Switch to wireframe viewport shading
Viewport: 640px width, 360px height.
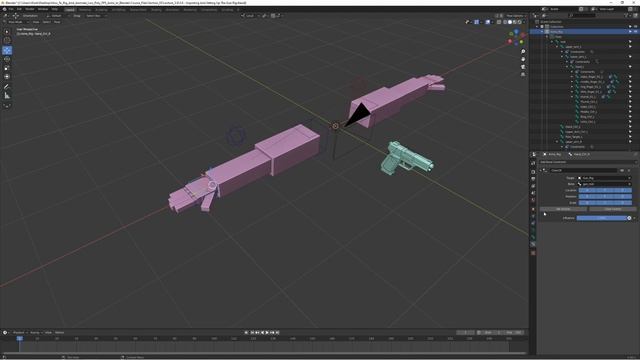(505, 22)
